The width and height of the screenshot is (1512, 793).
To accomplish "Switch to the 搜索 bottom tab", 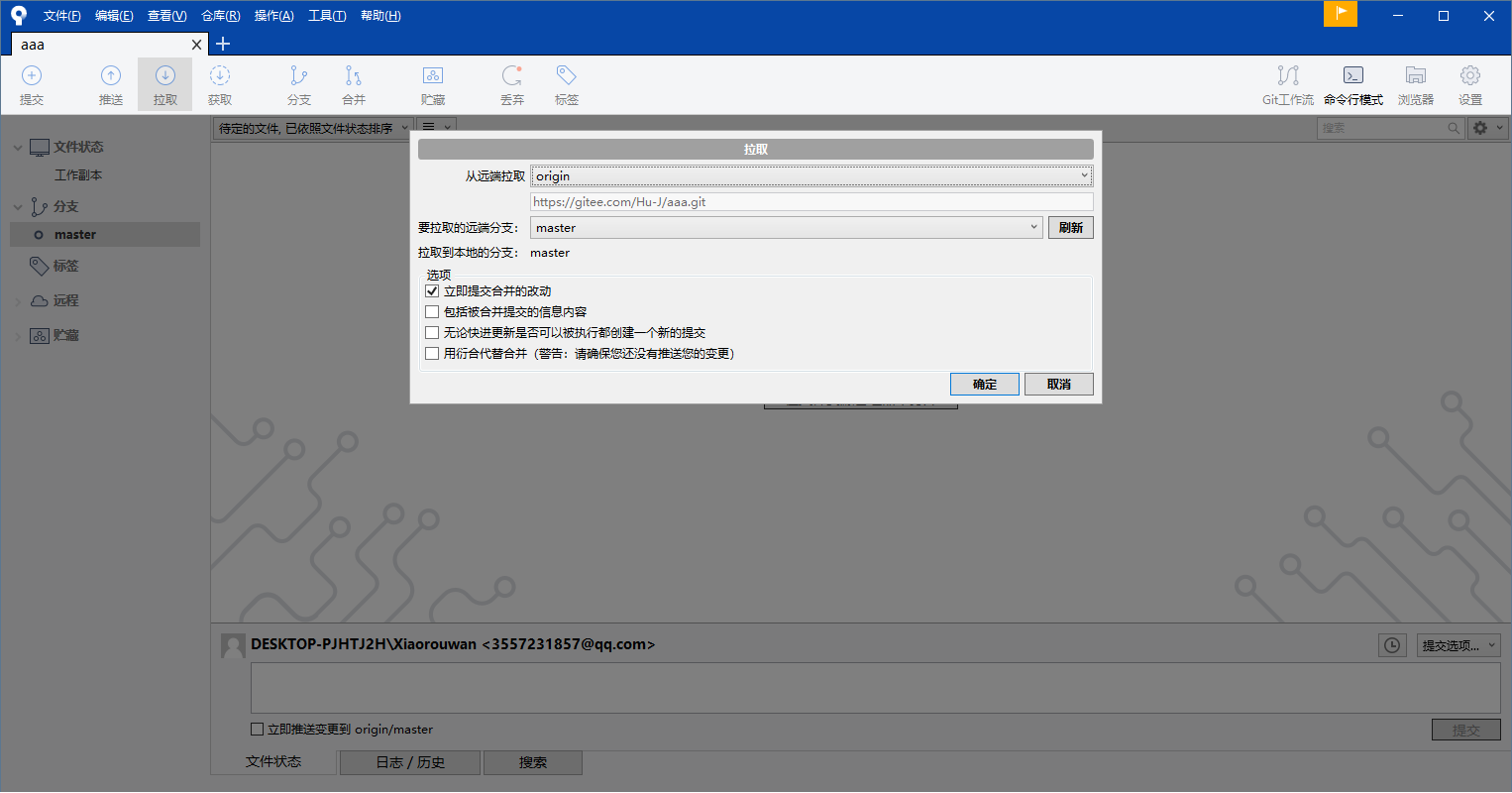I will point(533,762).
